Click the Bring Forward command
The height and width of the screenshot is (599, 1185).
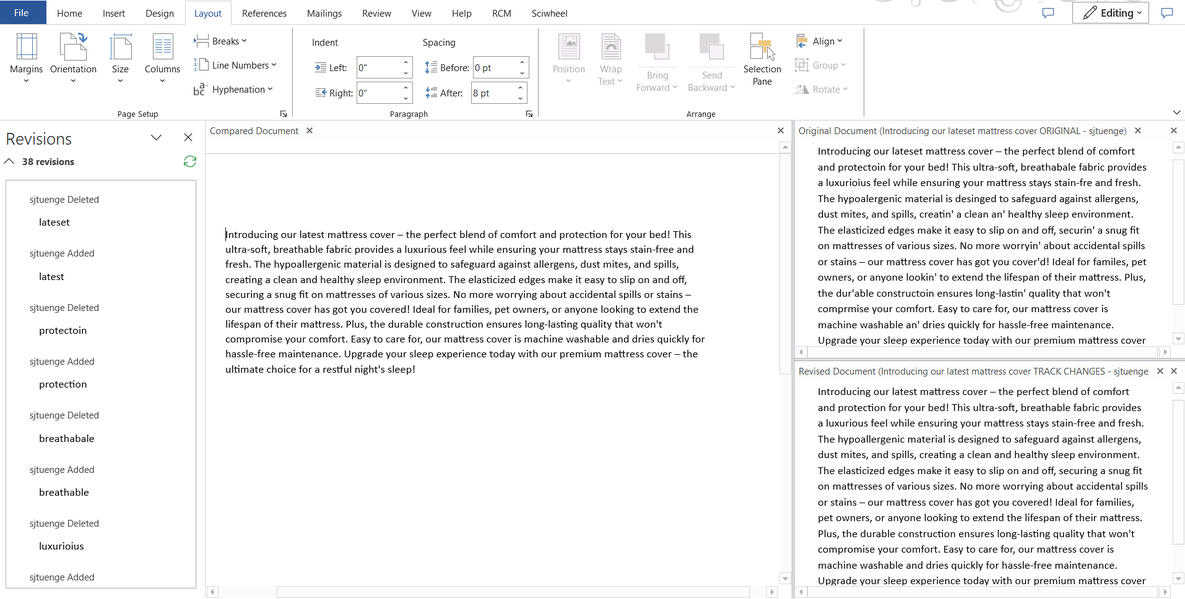656,57
